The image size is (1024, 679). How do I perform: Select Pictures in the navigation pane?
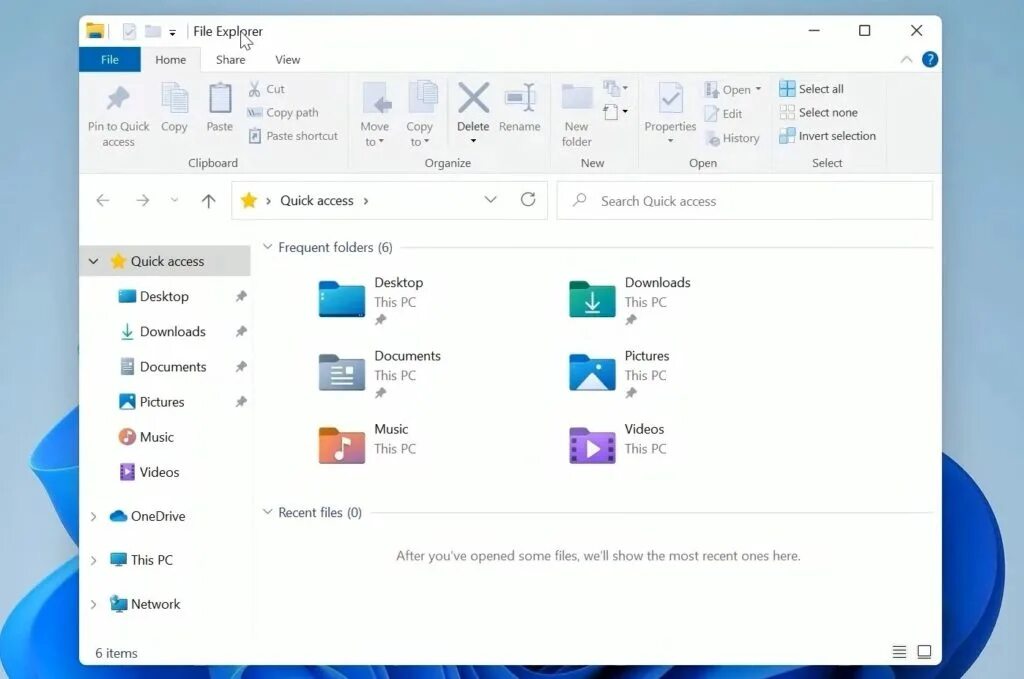pos(152,402)
